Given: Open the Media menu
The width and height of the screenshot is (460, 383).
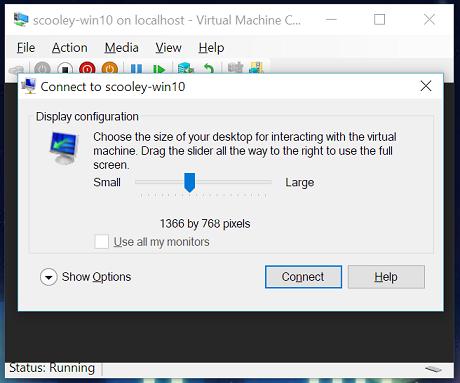Looking at the screenshot, I should (x=122, y=48).
